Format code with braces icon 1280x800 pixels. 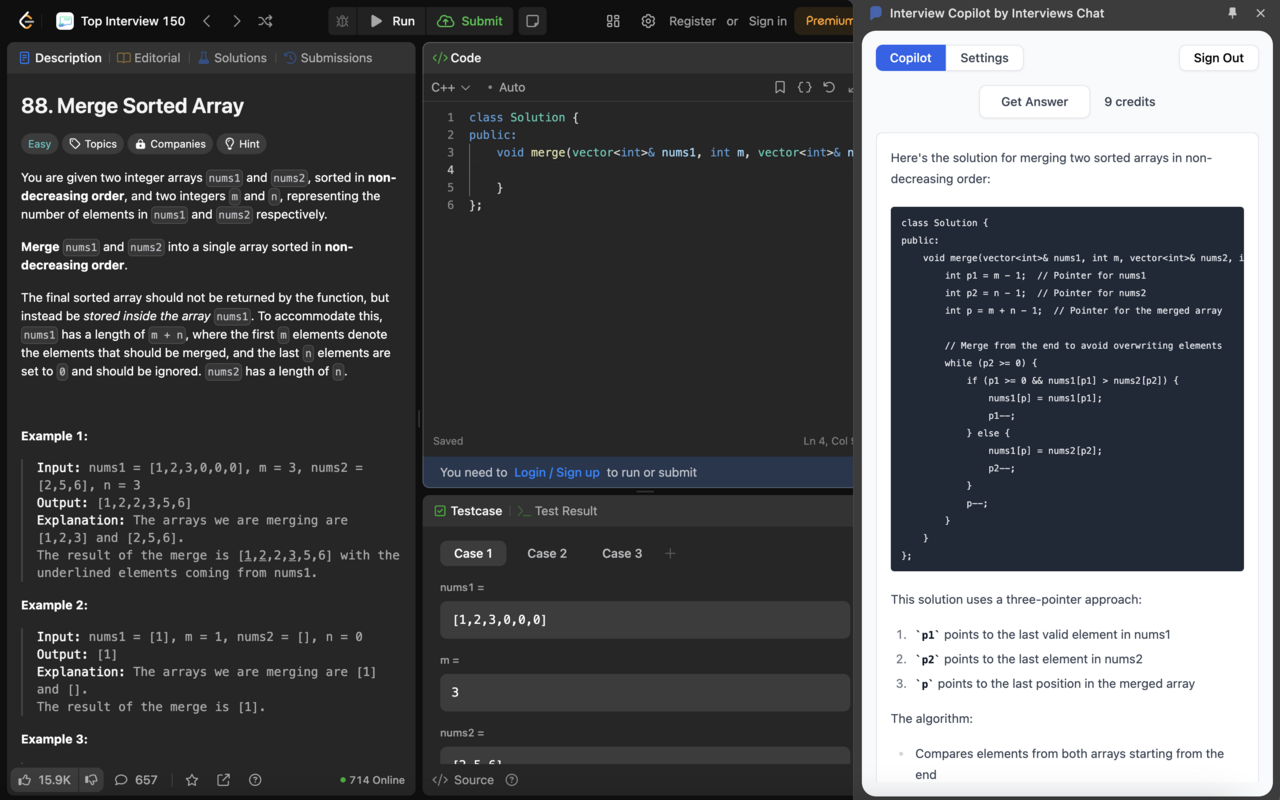coord(804,87)
